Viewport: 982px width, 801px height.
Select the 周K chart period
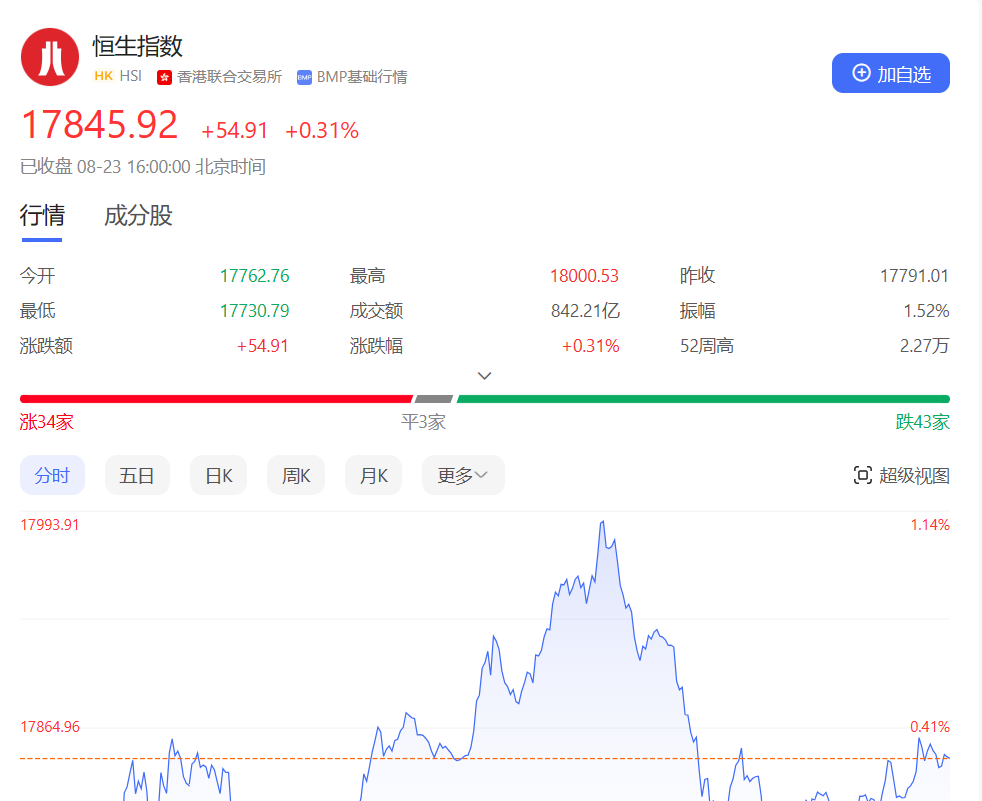(296, 475)
